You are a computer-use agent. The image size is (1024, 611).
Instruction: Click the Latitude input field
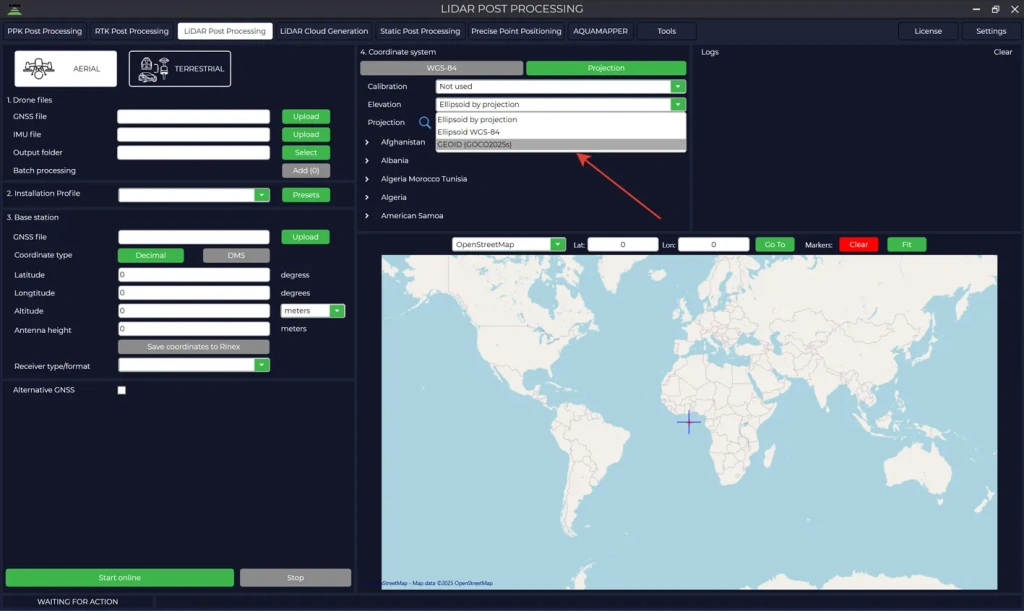(x=192, y=275)
